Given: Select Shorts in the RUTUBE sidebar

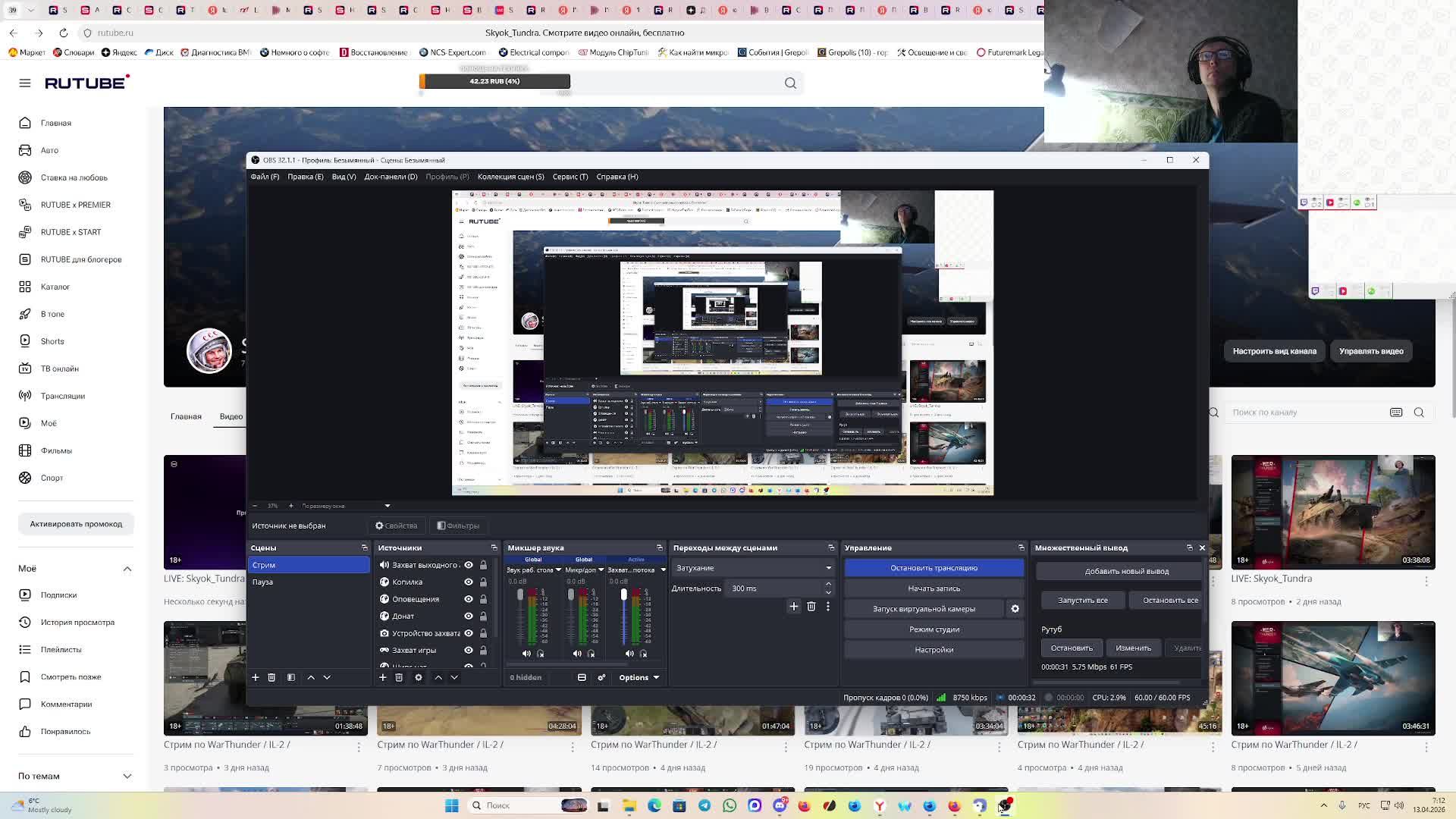Looking at the screenshot, I should click(x=52, y=341).
